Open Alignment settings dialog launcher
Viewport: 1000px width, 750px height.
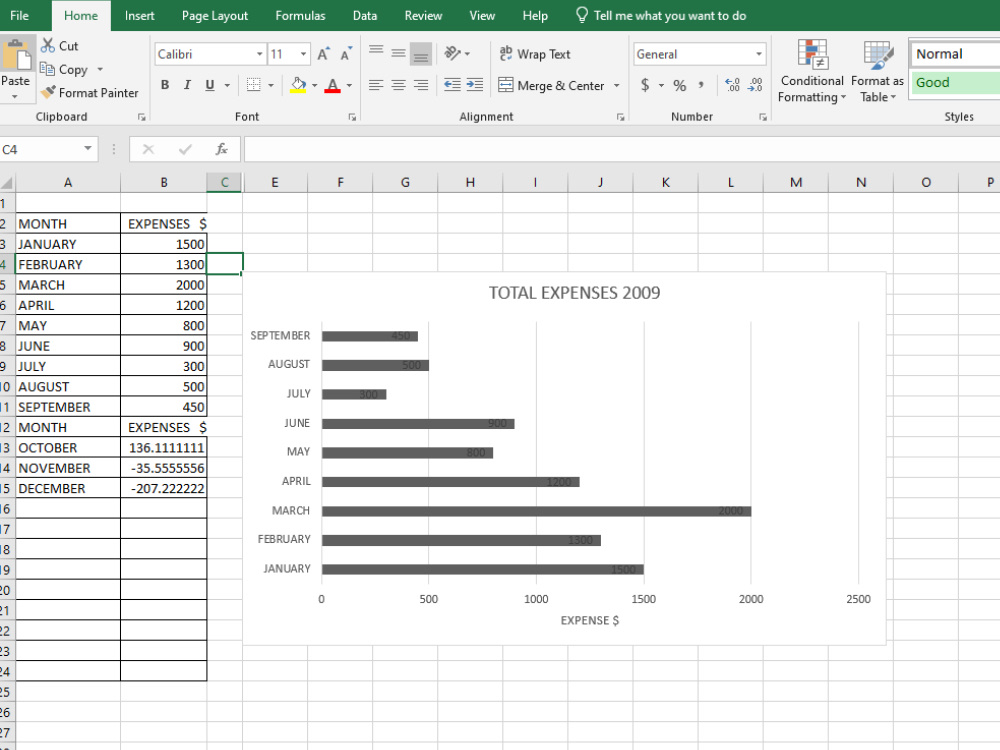(x=620, y=117)
